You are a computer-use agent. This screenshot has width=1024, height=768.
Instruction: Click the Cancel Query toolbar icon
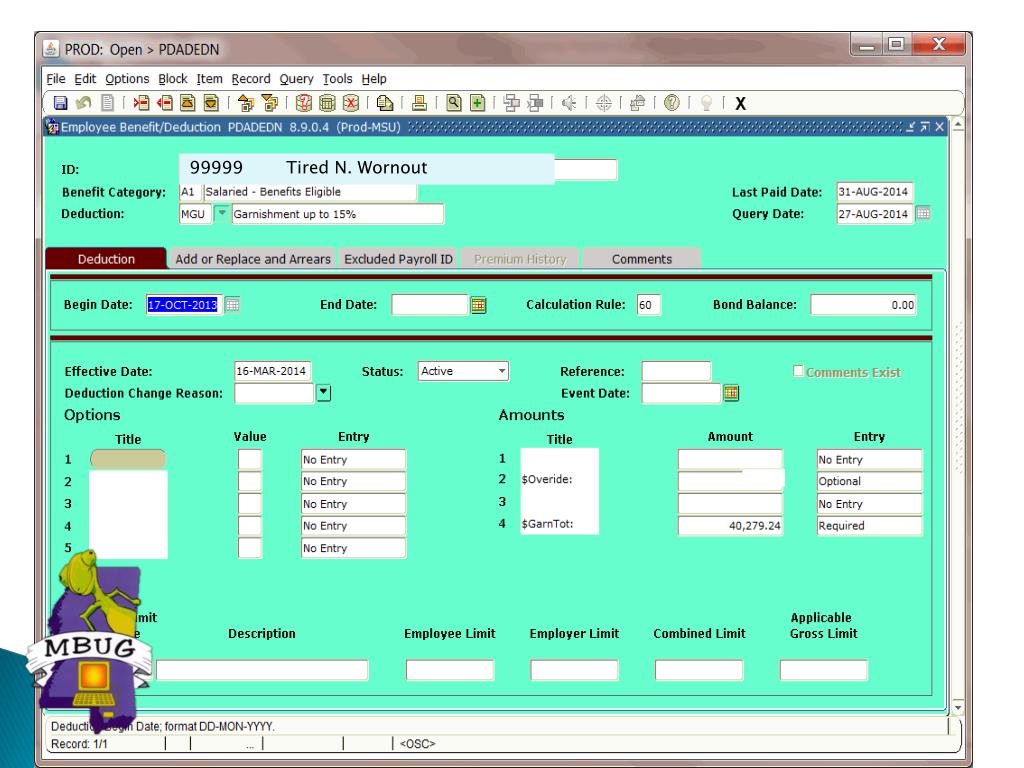click(351, 103)
